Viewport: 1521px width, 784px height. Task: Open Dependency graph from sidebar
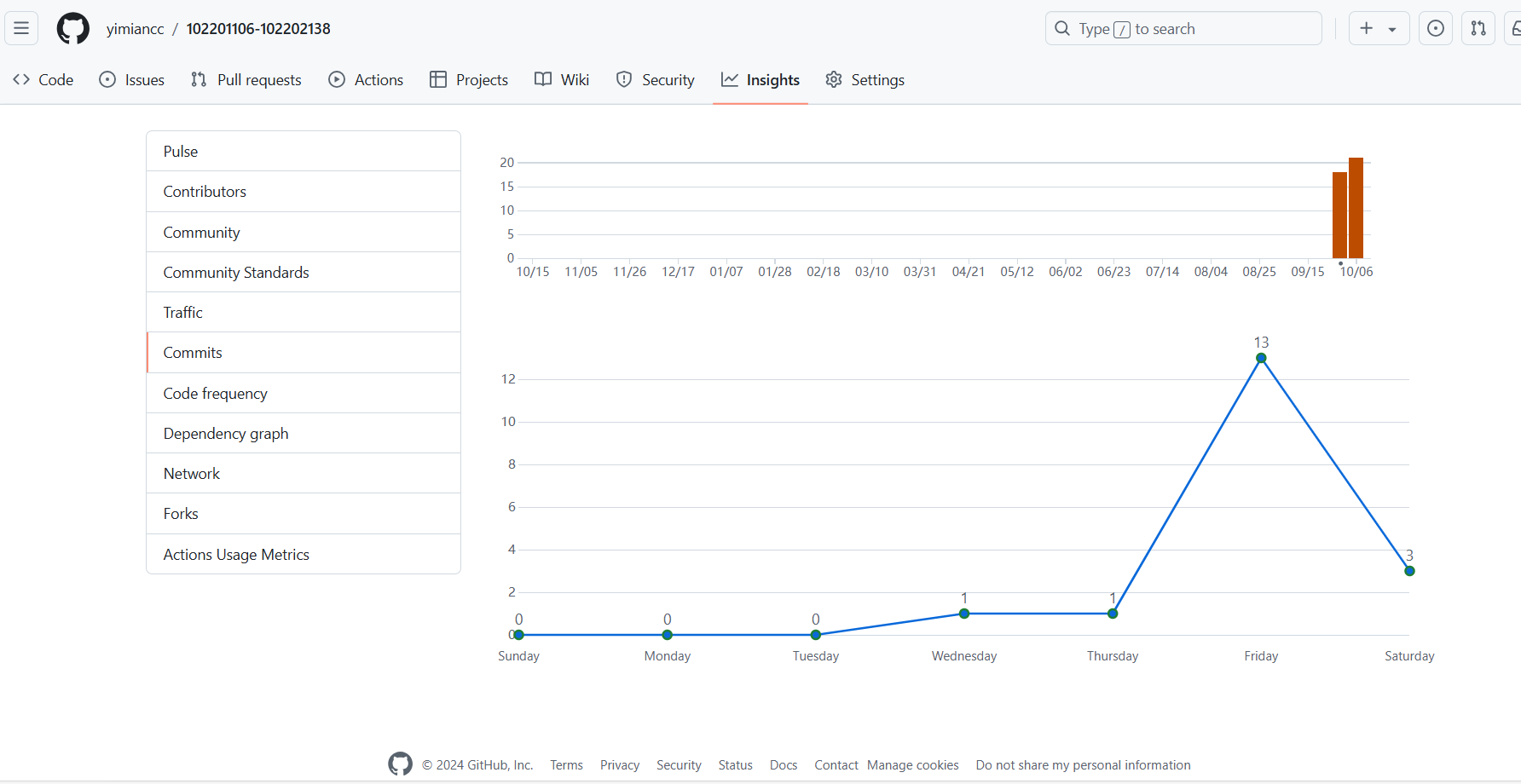coord(226,433)
